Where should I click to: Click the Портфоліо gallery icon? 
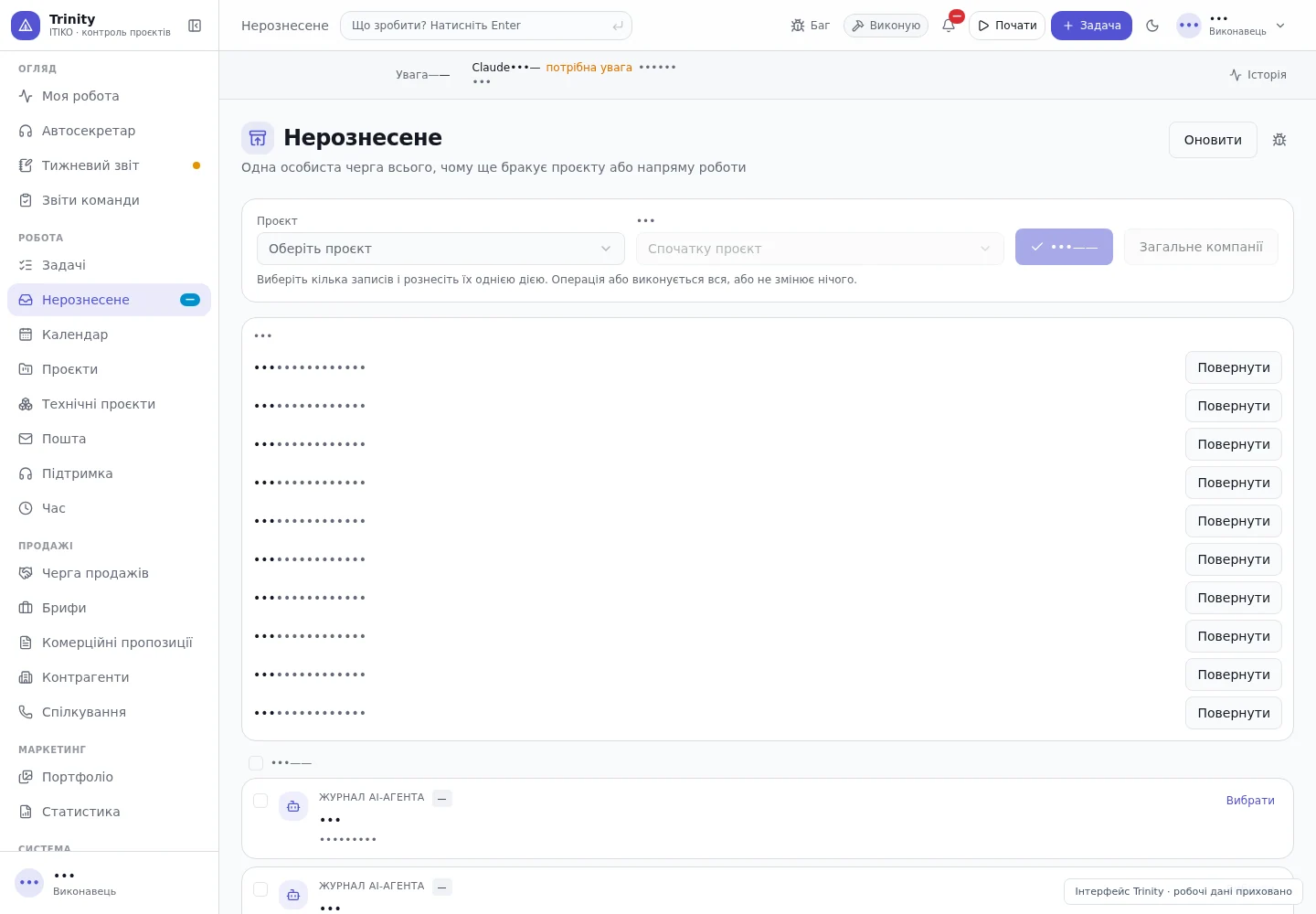26,777
